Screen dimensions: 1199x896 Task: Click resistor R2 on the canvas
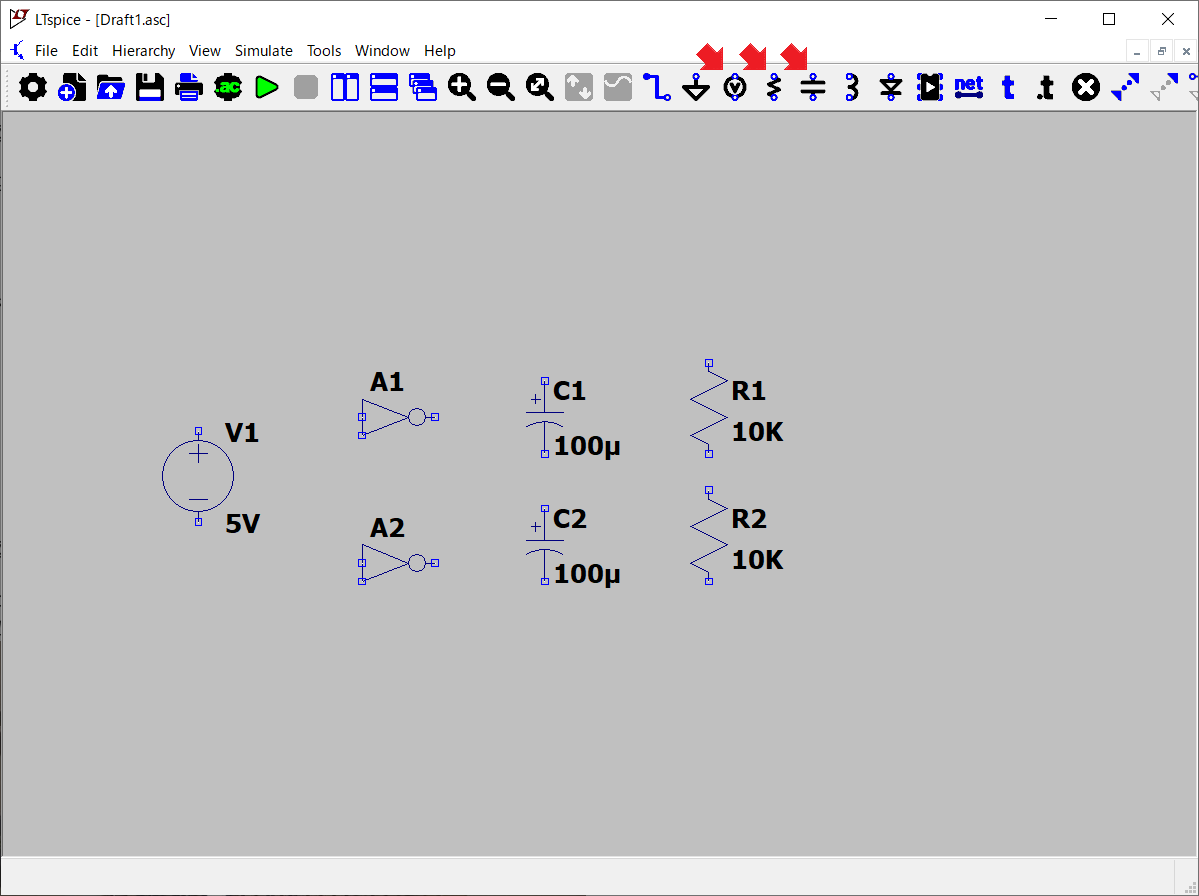point(708,536)
